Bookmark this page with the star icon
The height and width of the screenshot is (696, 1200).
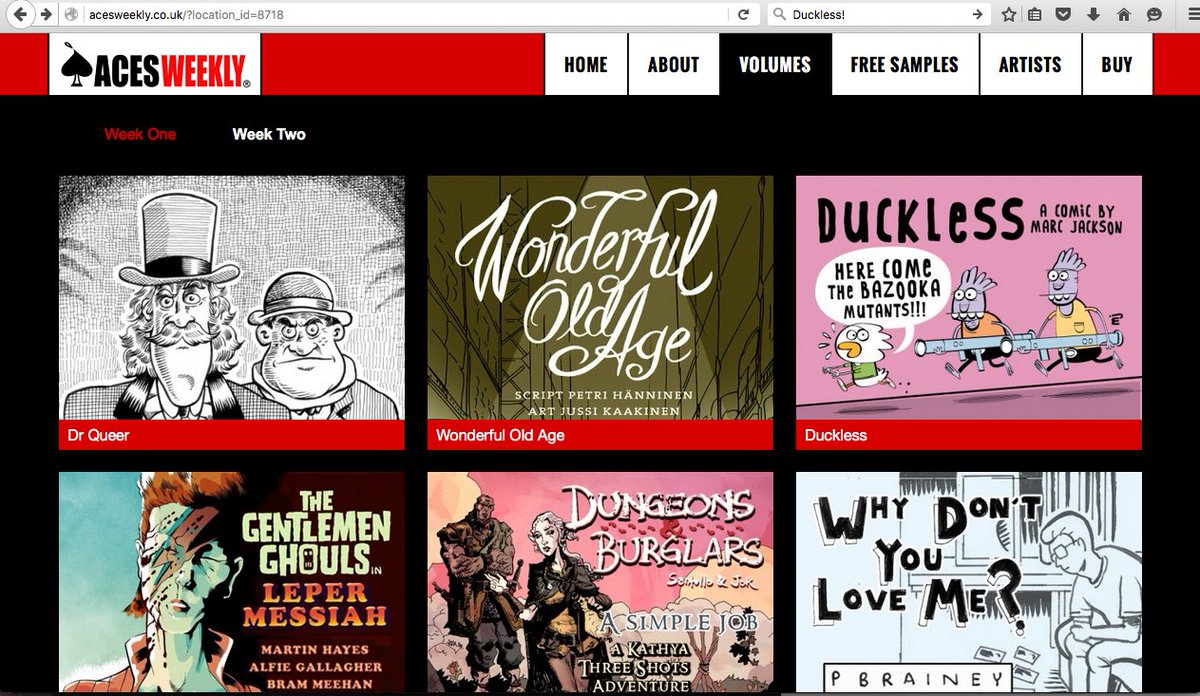1009,15
